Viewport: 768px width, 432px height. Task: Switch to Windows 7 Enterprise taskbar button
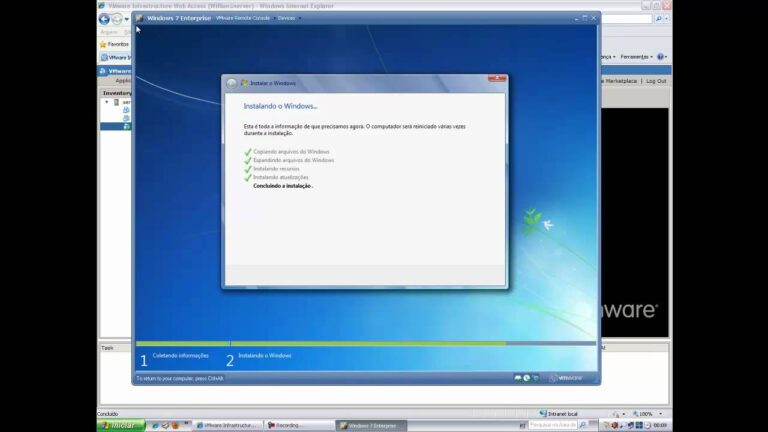[371, 426]
